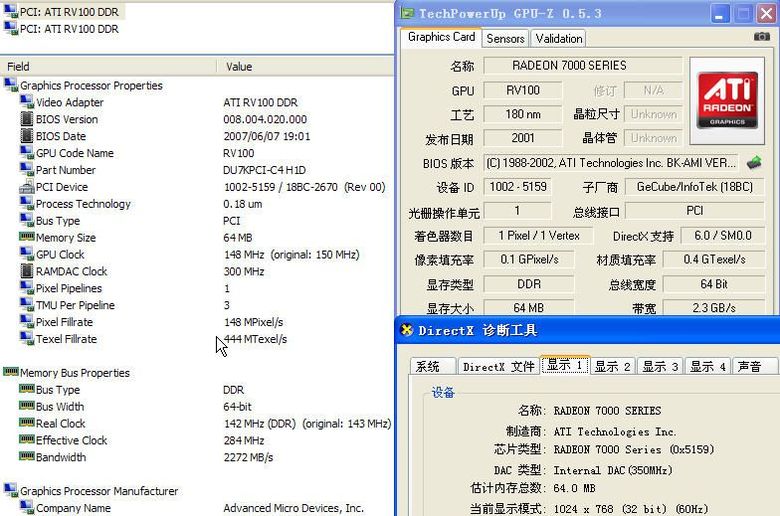Open the Validation tab in GPU-Z

point(559,38)
